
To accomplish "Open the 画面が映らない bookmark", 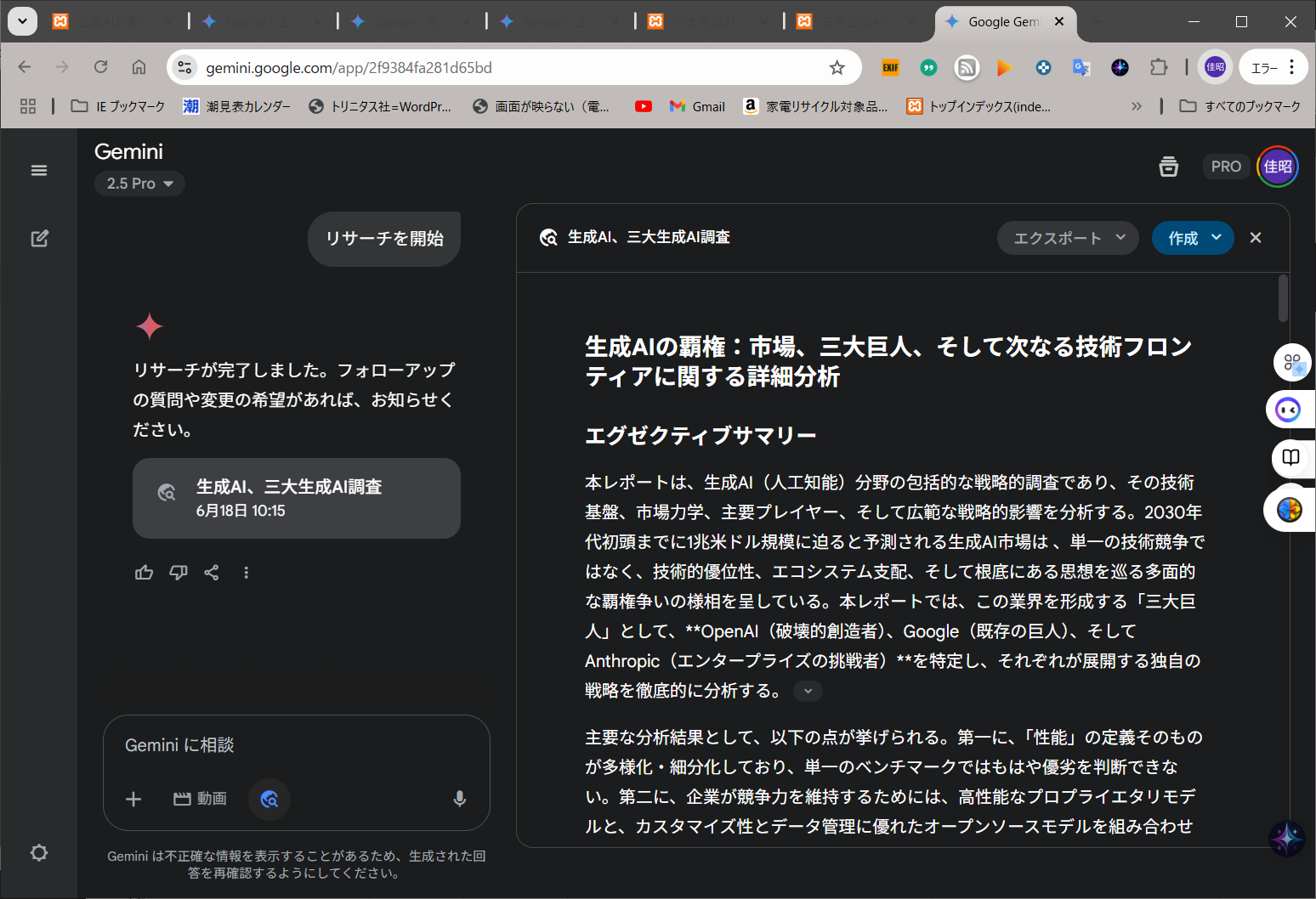I will click(542, 106).
